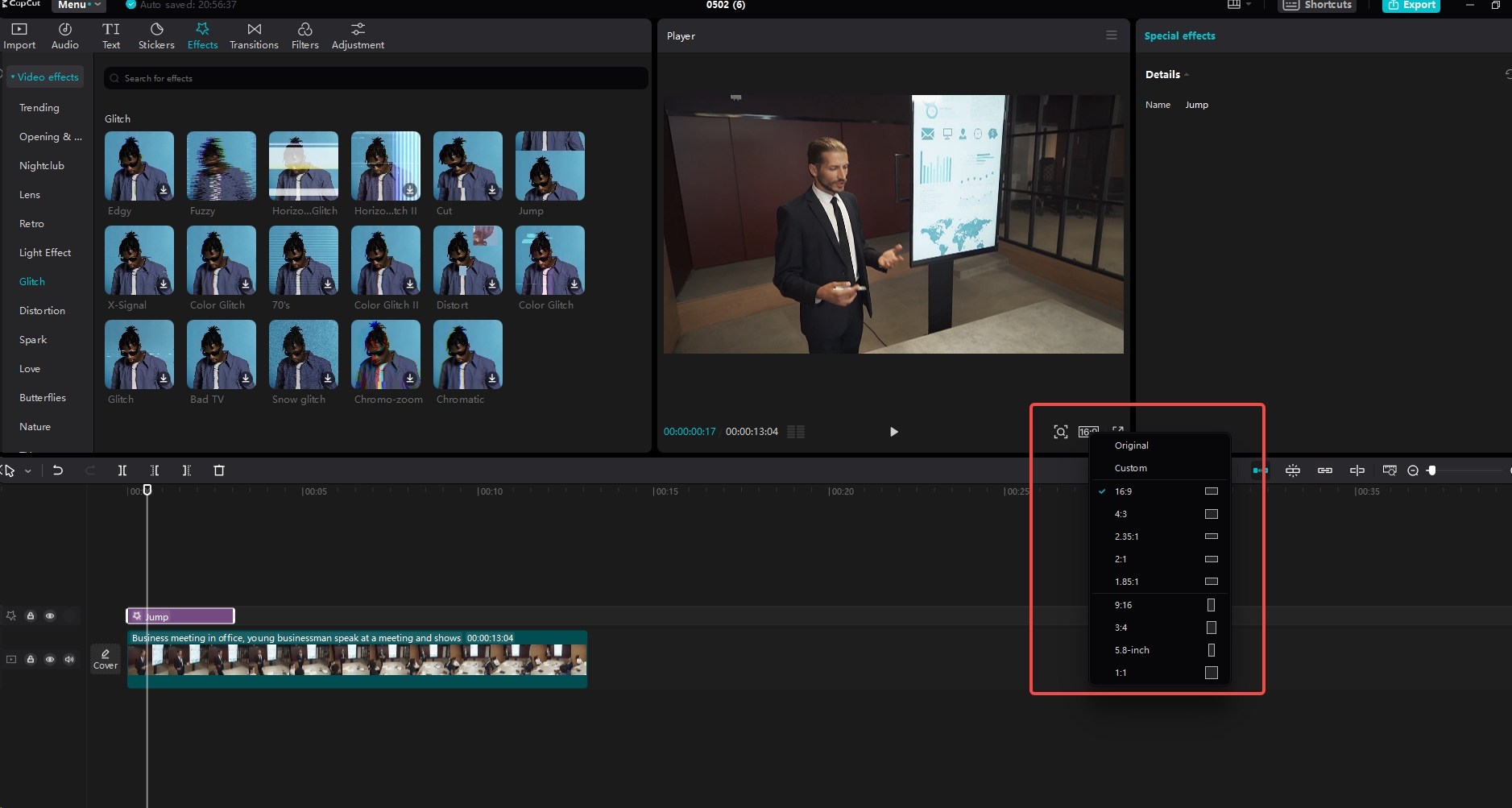Open the Audio panel icon
Viewport: 1512px width, 808px height.
(64, 35)
